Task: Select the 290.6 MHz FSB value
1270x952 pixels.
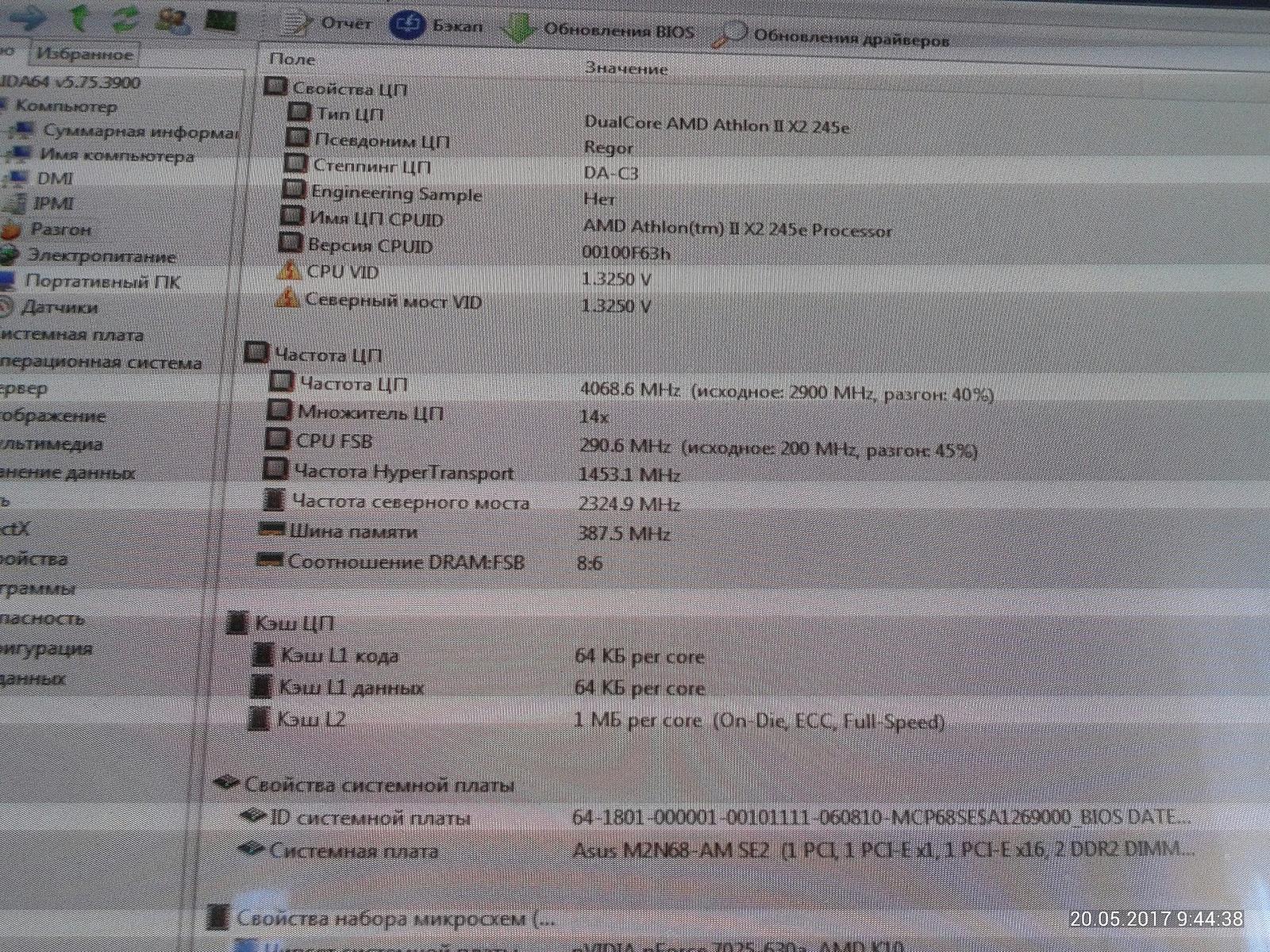Action: [625, 446]
